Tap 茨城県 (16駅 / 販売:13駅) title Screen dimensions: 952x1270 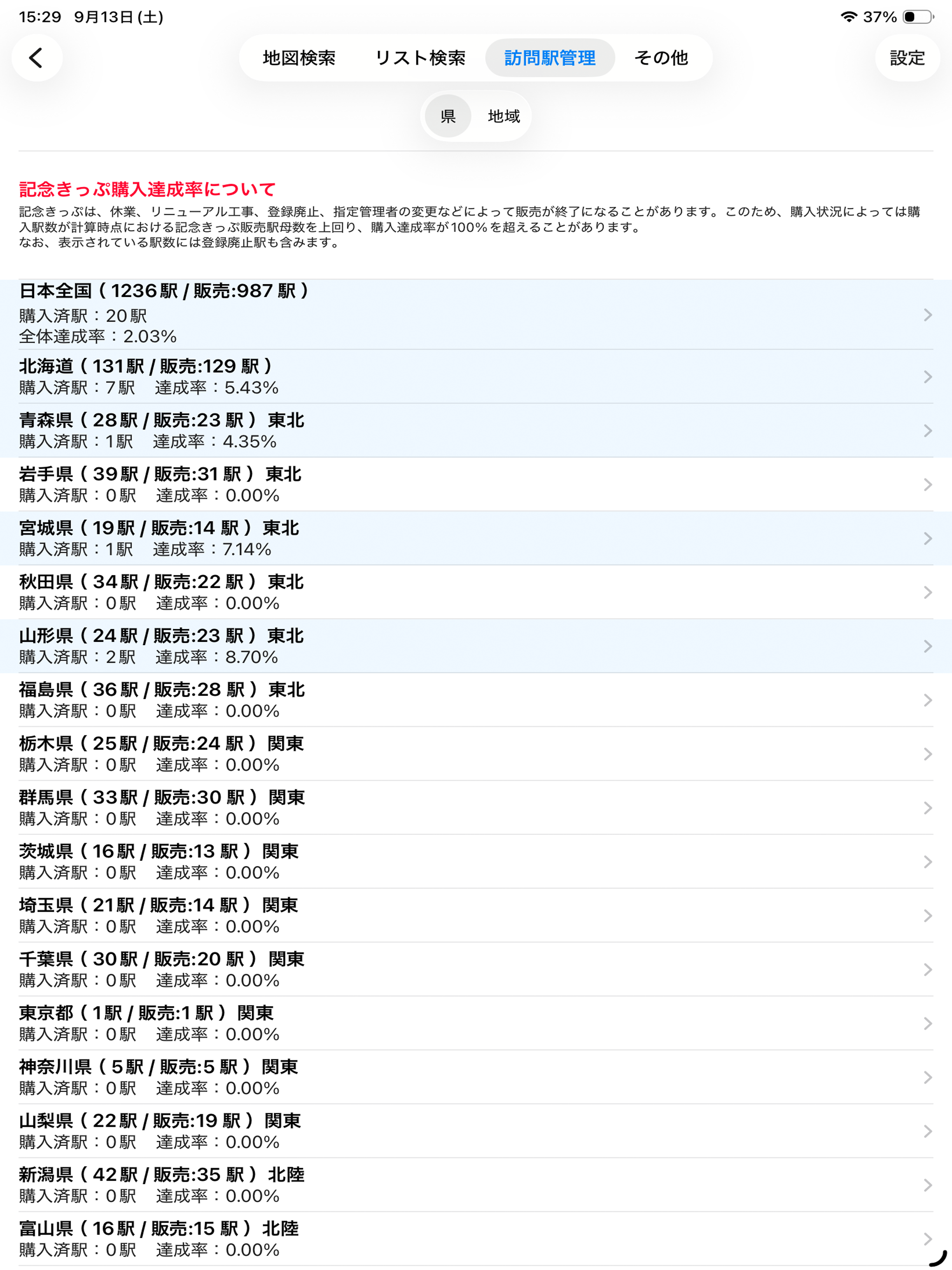click(159, 852)
